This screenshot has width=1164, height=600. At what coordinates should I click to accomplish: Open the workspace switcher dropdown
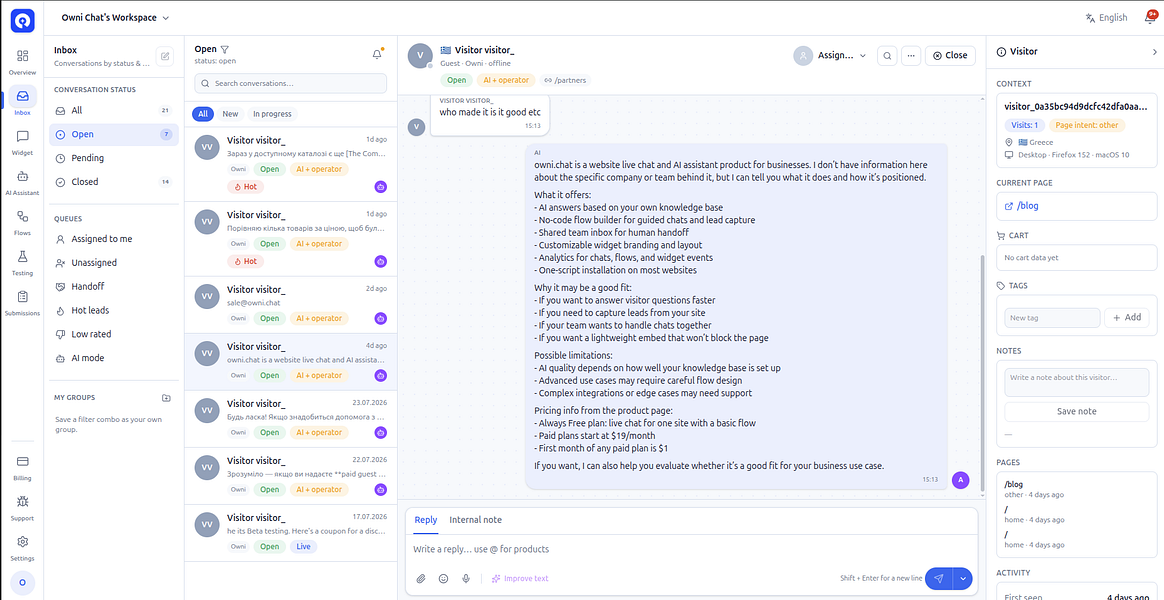pos(115,18)
